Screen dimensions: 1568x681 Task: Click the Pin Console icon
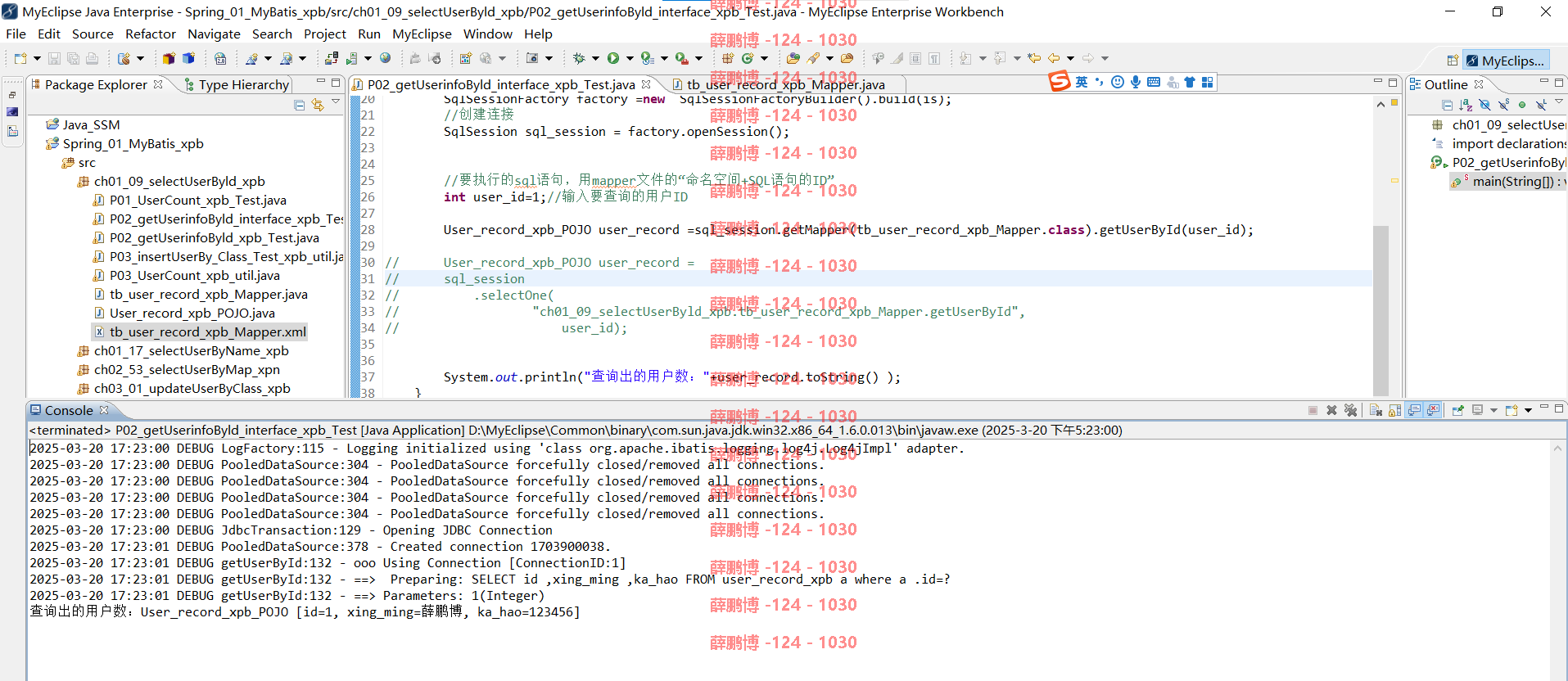pyautogui.click(x=1457, y=410)
